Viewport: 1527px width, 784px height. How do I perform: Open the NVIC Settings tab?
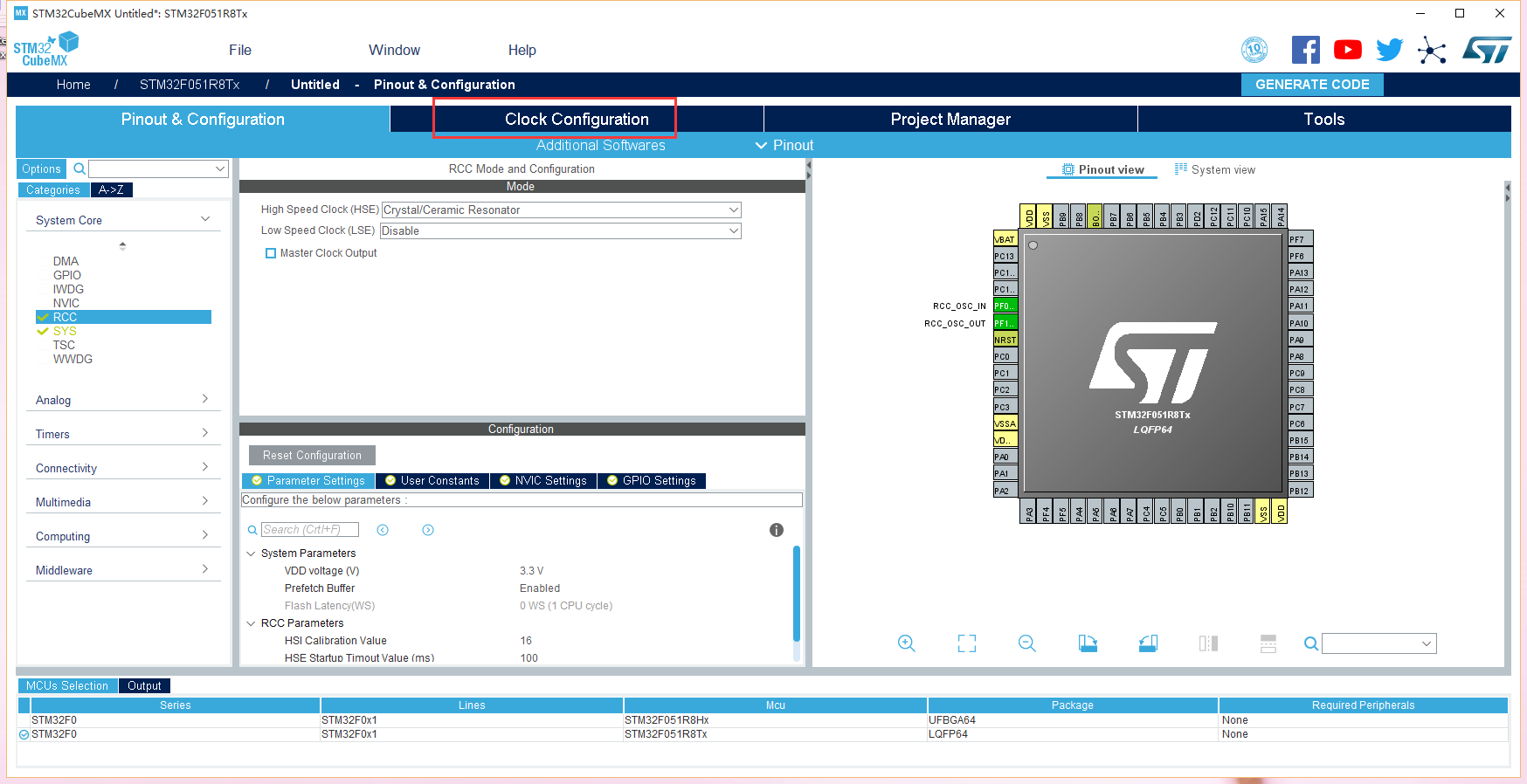pos(543,480)
